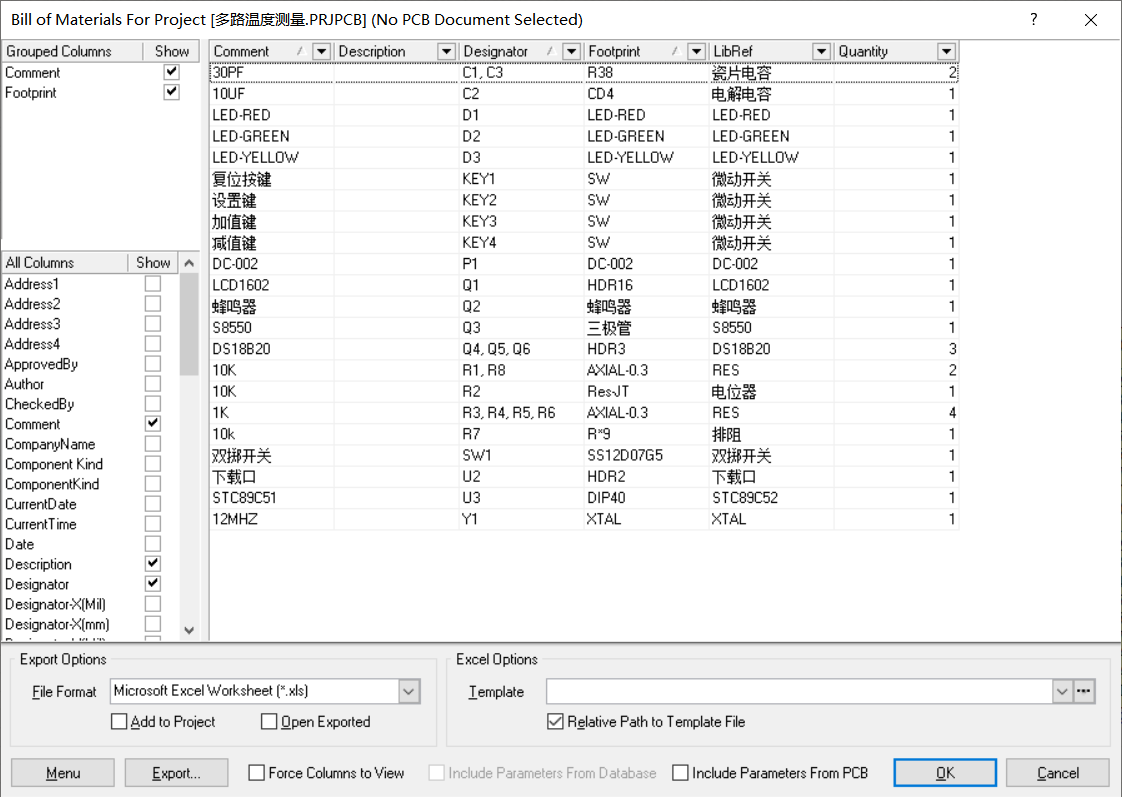Click the help question mark icon

pos(1033,19)
